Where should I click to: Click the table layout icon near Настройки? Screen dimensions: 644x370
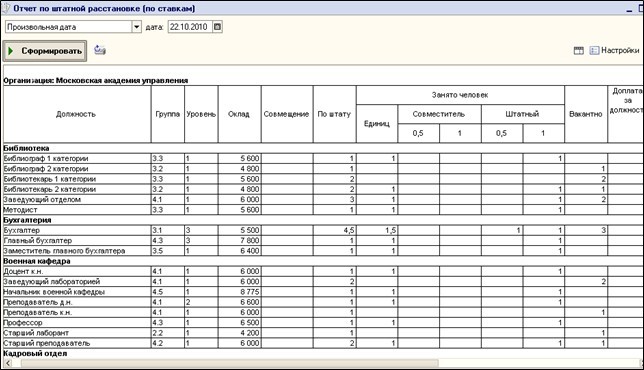tap(579, 51)
